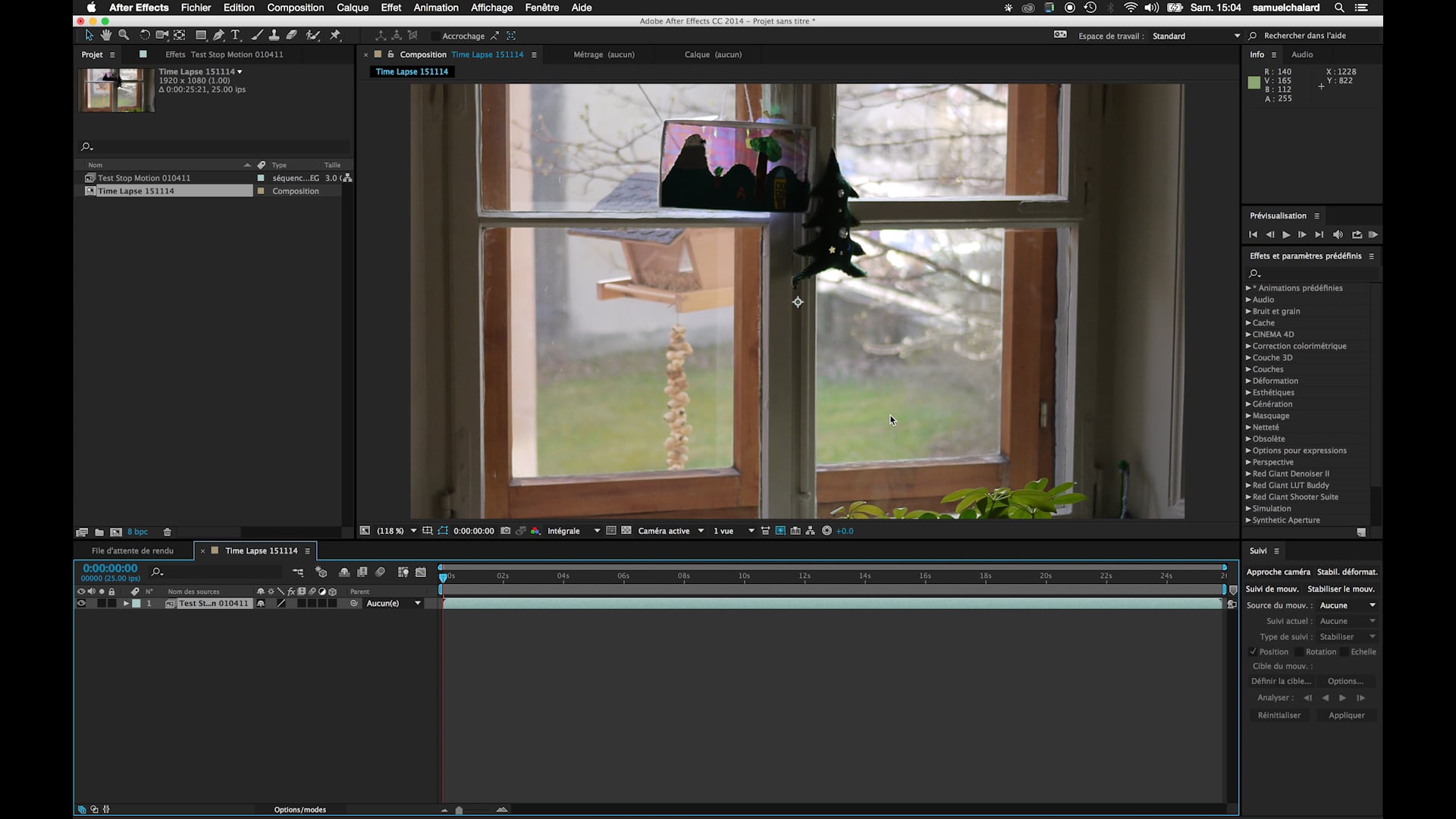Click the composition flowchart icon in viewer bar
This screenshot has height=819, width=1456.
click(x=810, y=531)
